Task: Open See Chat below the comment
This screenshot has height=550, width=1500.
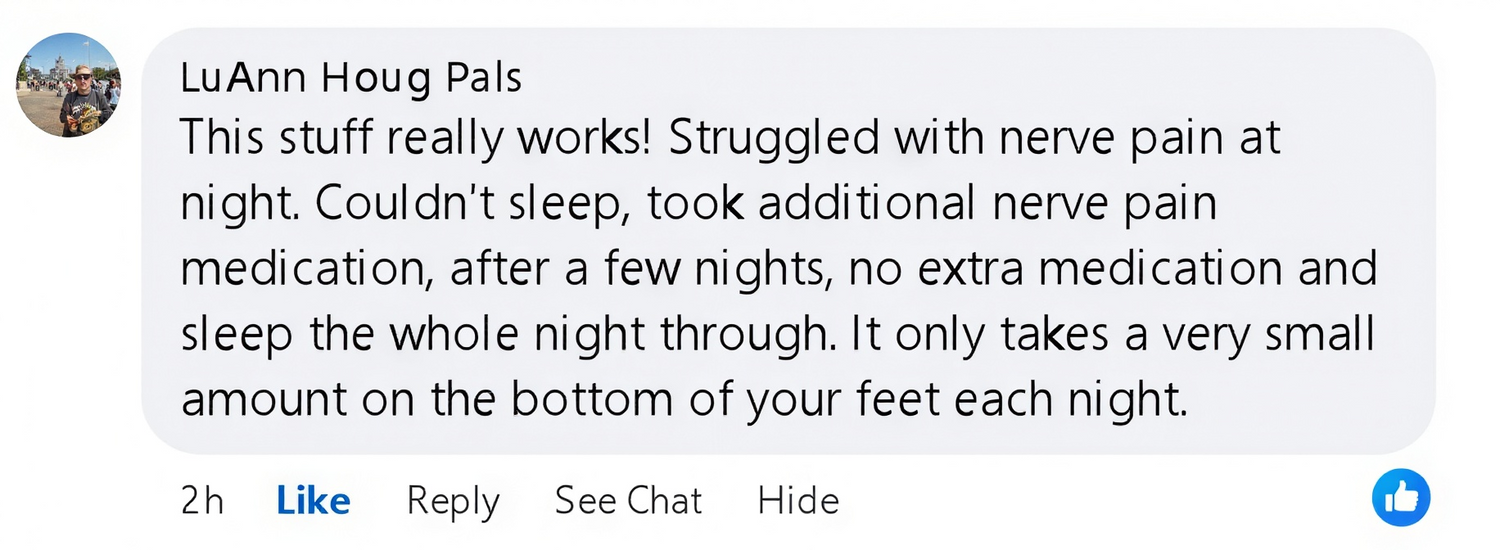Action: (x=628, y=500)
